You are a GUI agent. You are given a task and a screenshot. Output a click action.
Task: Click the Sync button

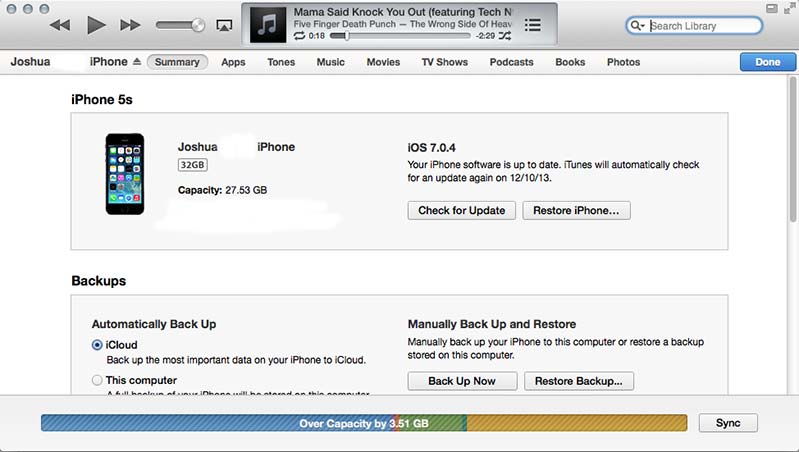[x=728, y=423]
